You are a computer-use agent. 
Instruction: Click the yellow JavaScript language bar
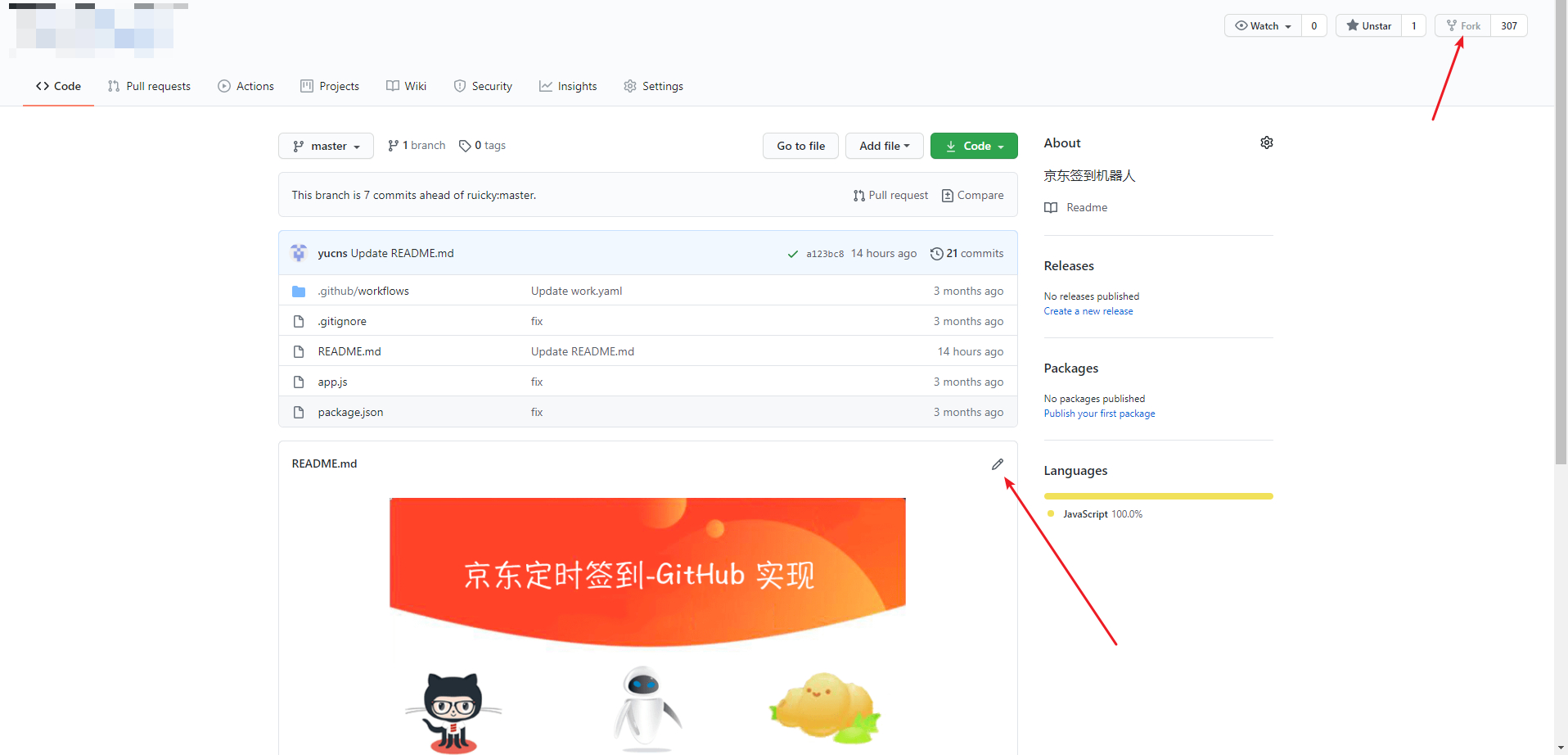coord(1158,495)
